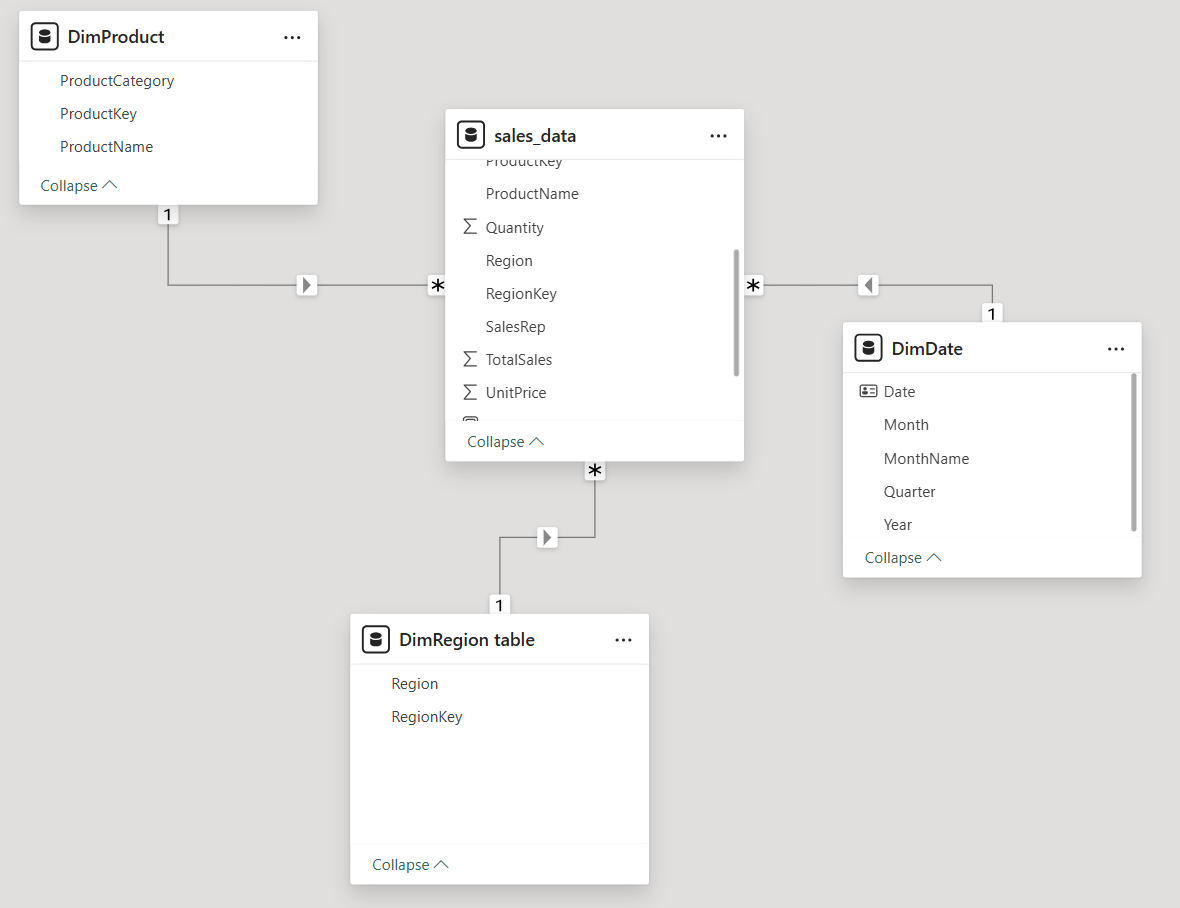
Task: Click the sales_data field list scrollbar
Action: point(736,313)
